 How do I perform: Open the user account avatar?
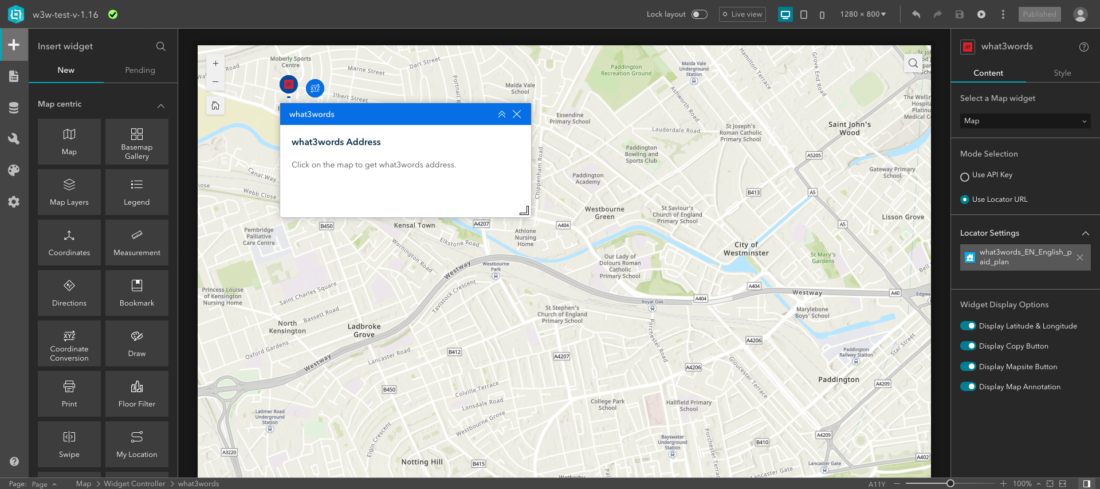pos(1080,14)
